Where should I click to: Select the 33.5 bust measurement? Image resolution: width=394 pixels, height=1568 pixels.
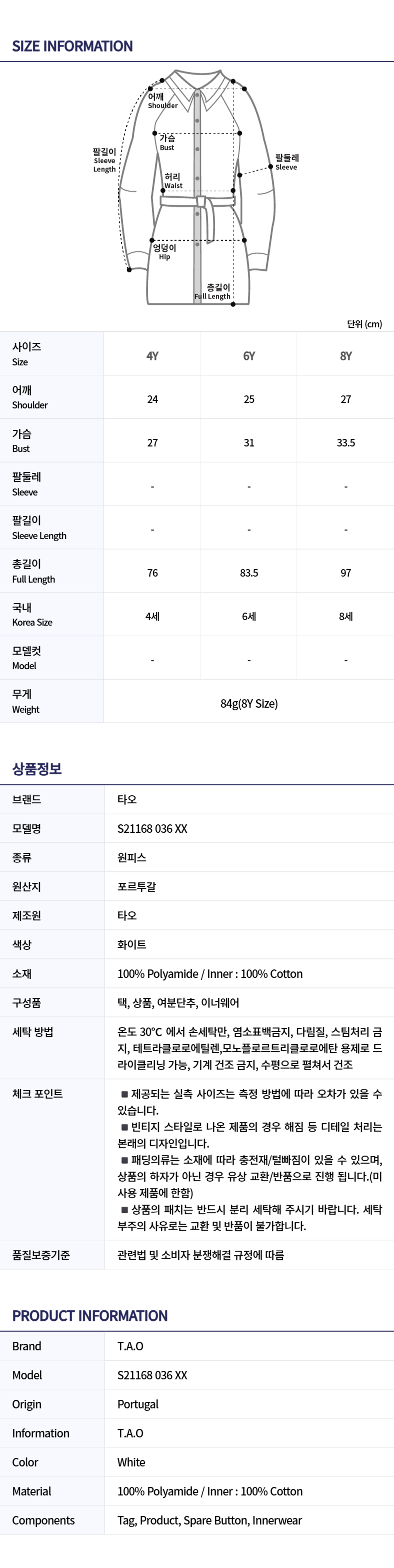click(345, 442)
